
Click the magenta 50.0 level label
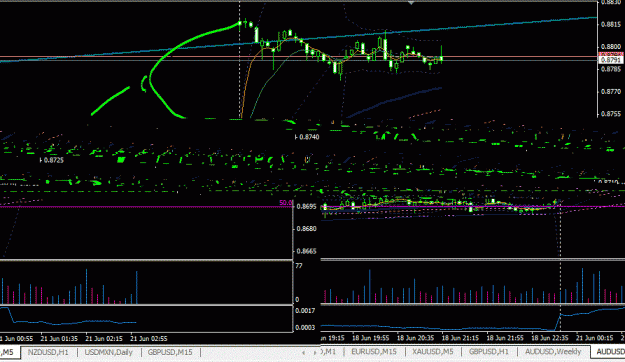(285, 203)
